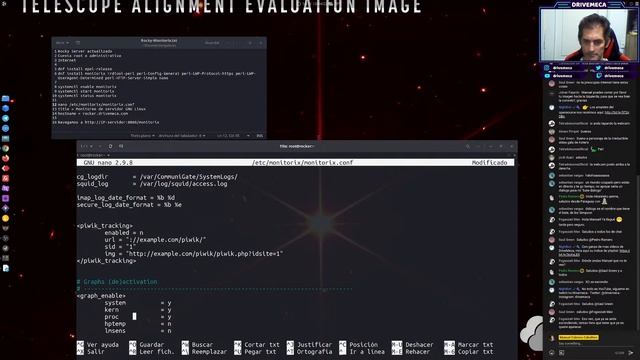Click the 'kern = y' line
This screenshot has height=360, width=640.
point(138,310)
